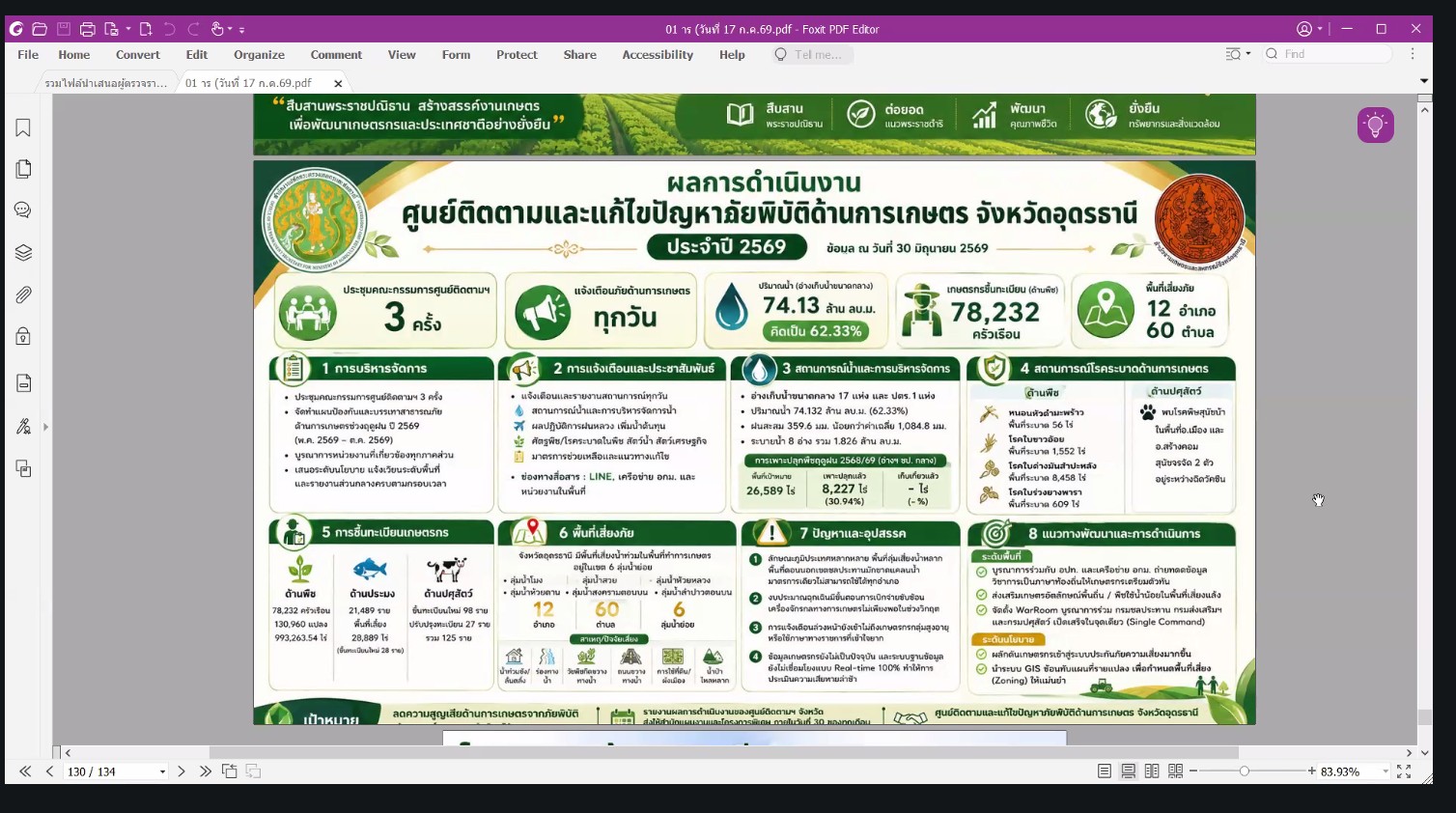Open the Protect ribbon tab
Viewport: 1456px width, 813px height.
(517, 55)
